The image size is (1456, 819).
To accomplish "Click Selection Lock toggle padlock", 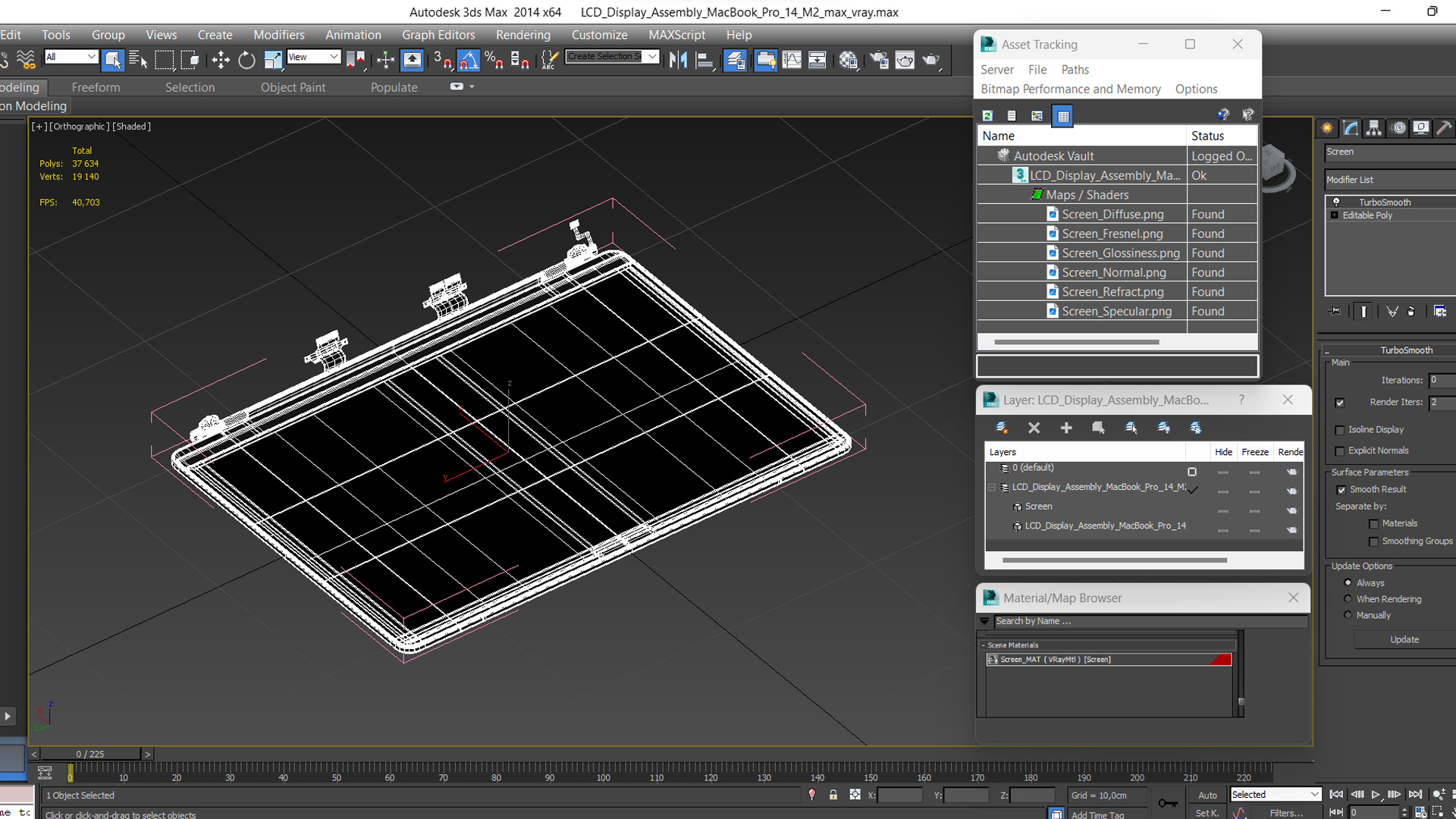I will 833,795.
